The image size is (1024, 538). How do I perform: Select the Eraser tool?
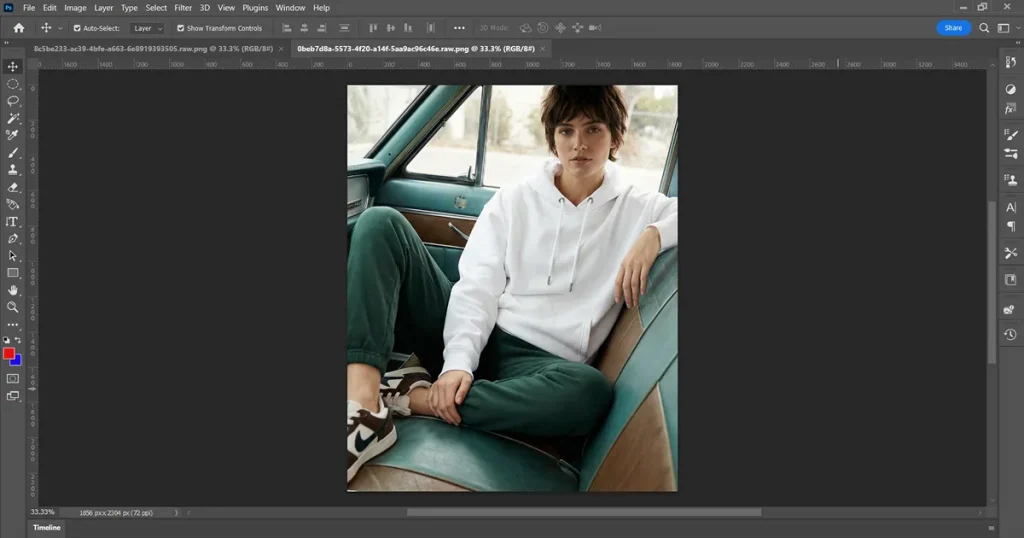pos(13,187)
